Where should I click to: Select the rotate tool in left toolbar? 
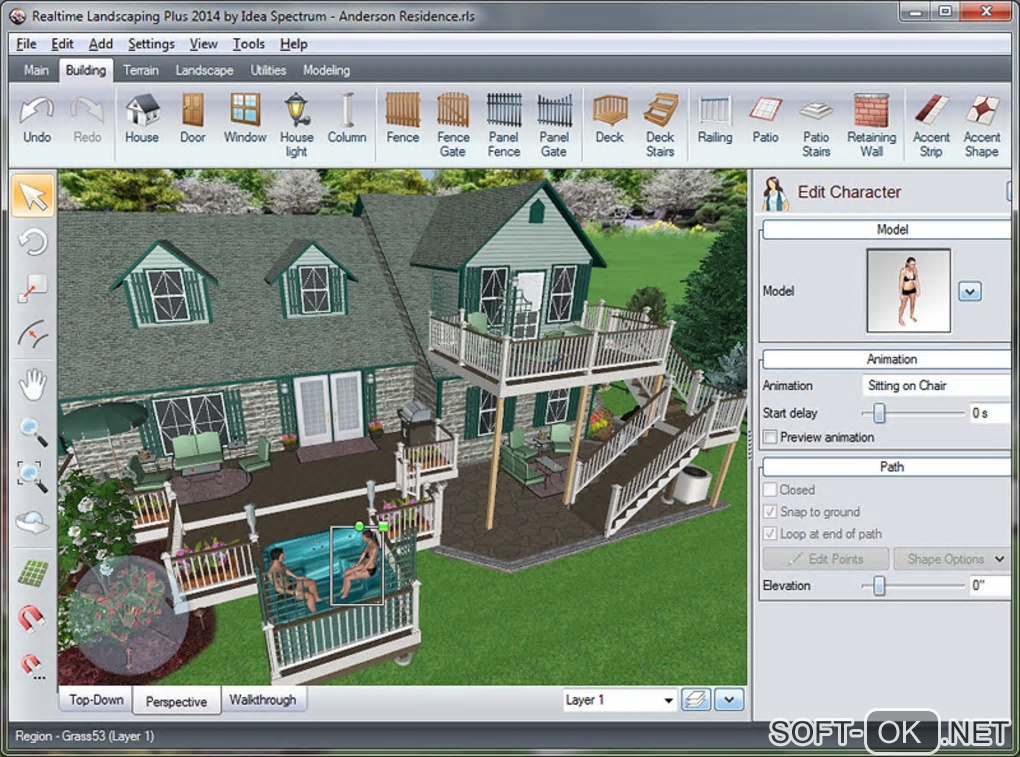point(33,242)
